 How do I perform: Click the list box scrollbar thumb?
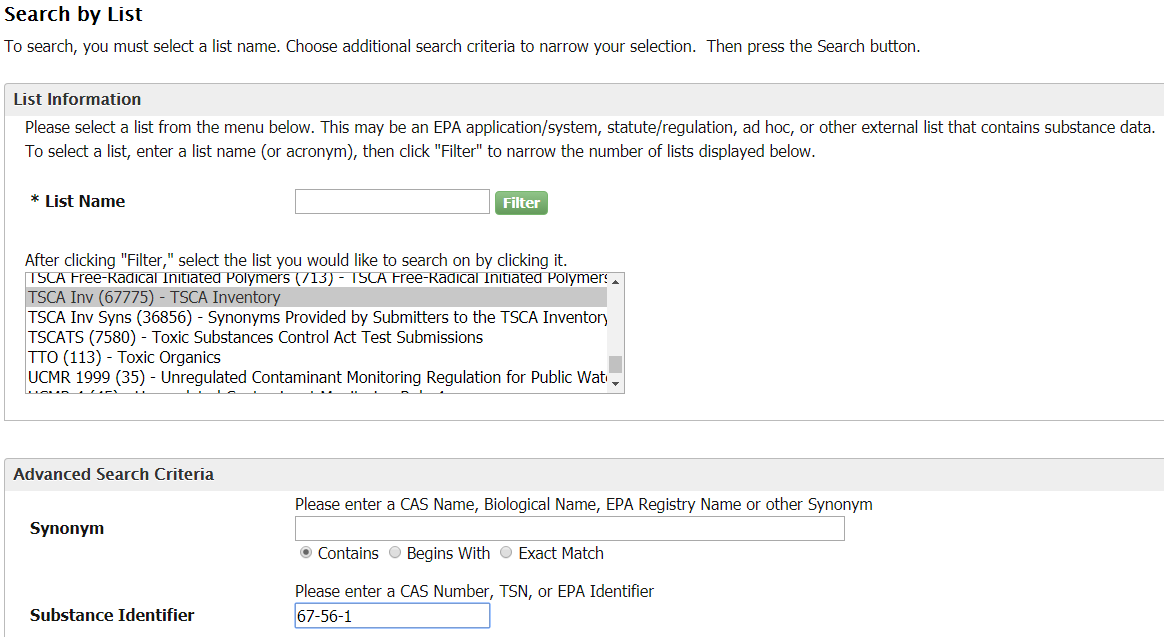pyautogui.click(x=616, y=364)
